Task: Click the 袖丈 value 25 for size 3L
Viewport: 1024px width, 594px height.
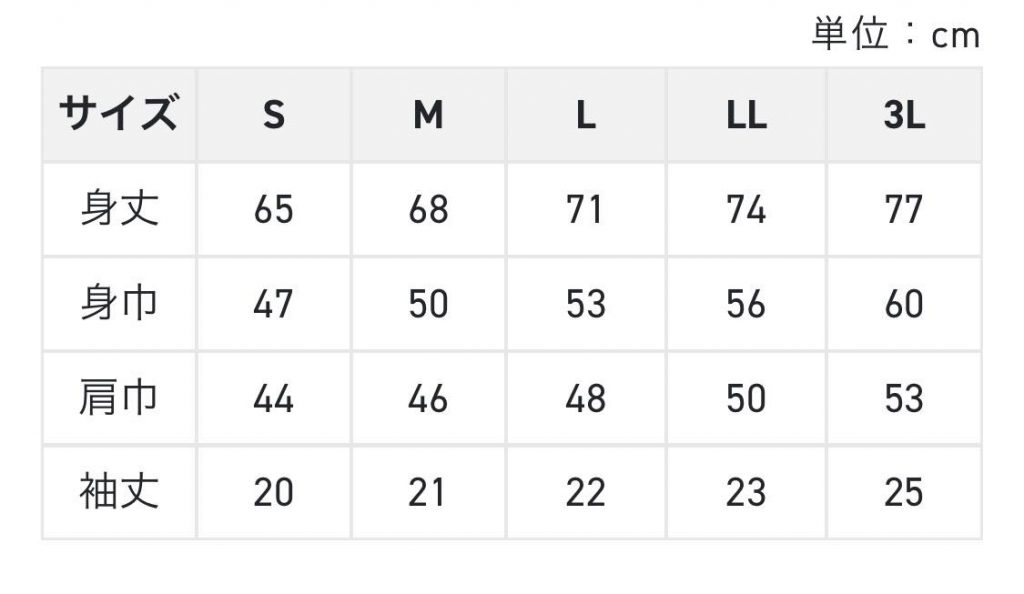Action: (904, 493)
